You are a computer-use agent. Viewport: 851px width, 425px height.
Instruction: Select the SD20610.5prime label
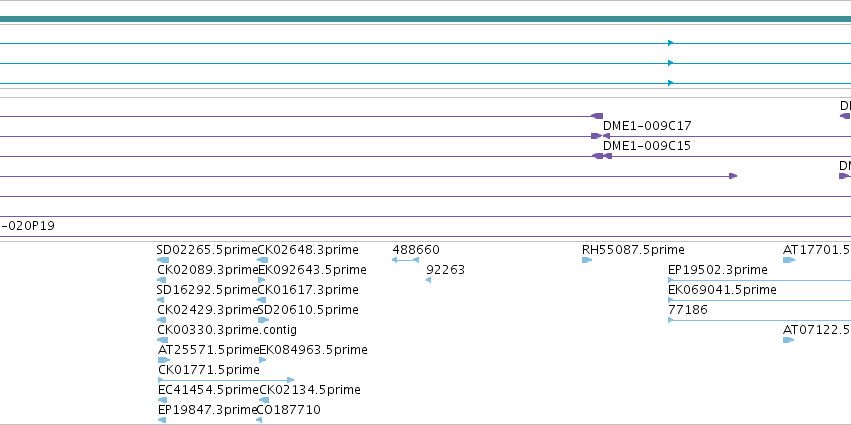tap(308, 310)
